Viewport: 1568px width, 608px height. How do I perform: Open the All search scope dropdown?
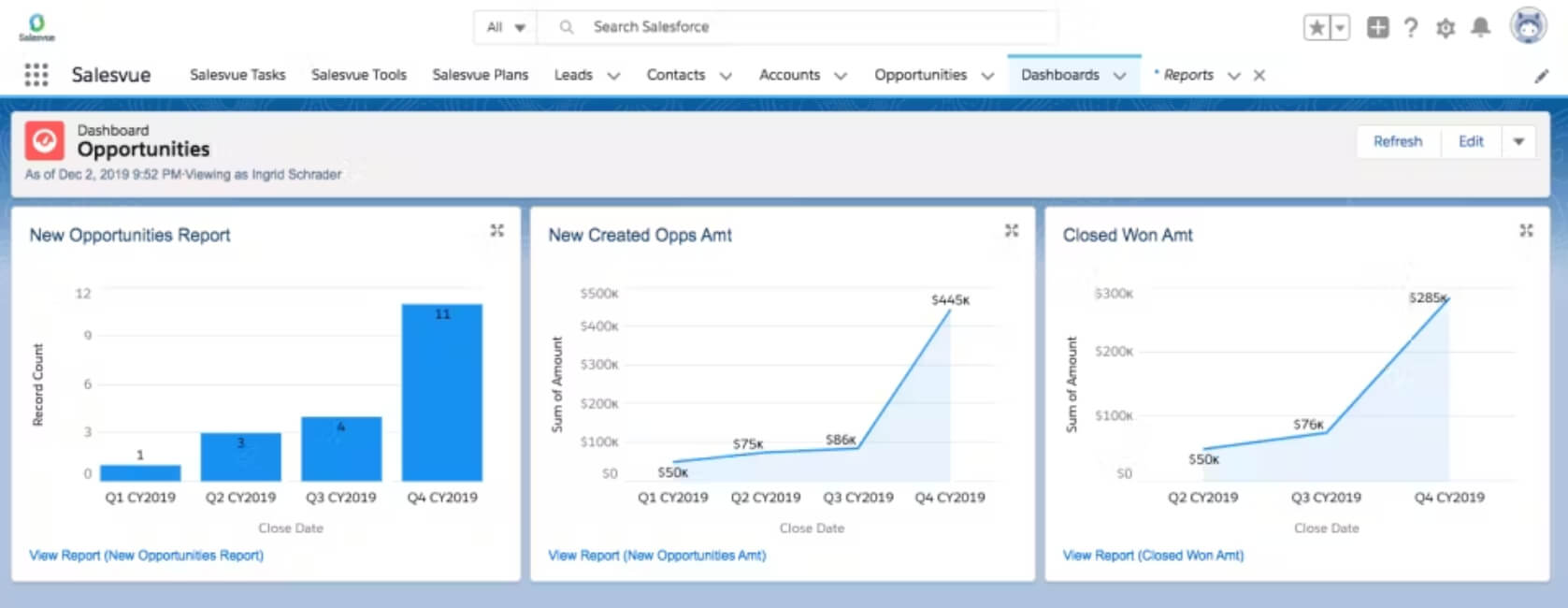tap(506, 27)
